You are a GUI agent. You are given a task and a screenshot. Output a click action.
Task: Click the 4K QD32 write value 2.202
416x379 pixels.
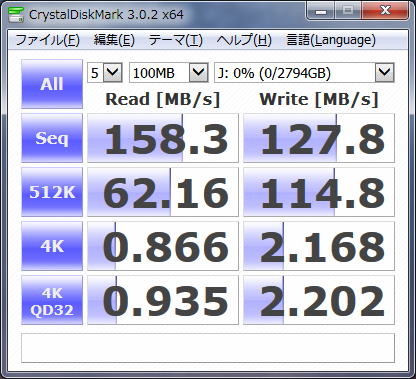point(319,300)
